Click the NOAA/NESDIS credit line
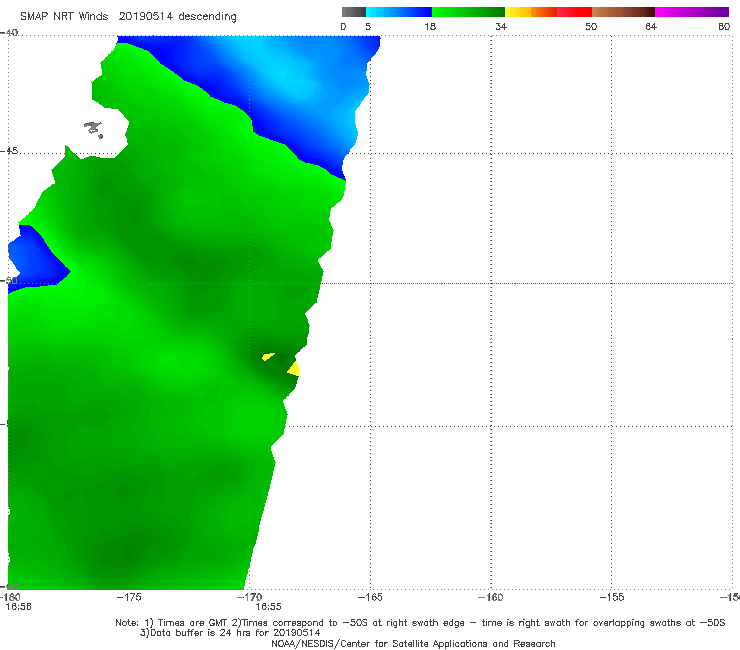The image size is (740, 650). [x=413, y=644]
